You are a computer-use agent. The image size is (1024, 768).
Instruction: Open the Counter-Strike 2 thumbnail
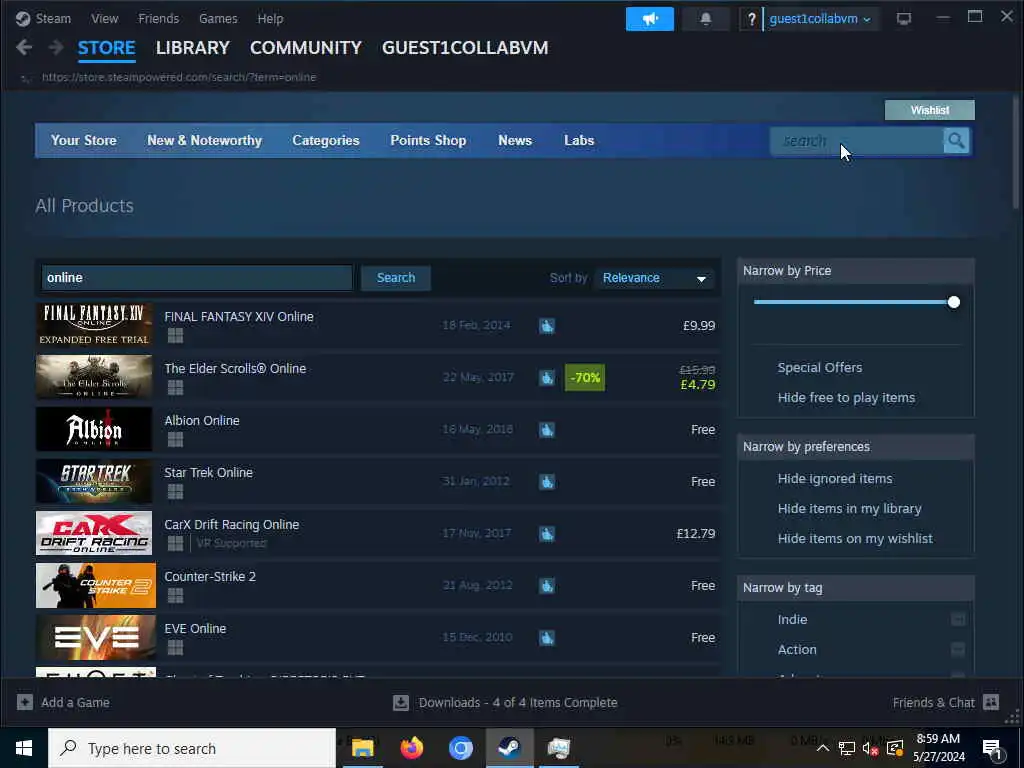click(x=96, y=585)
